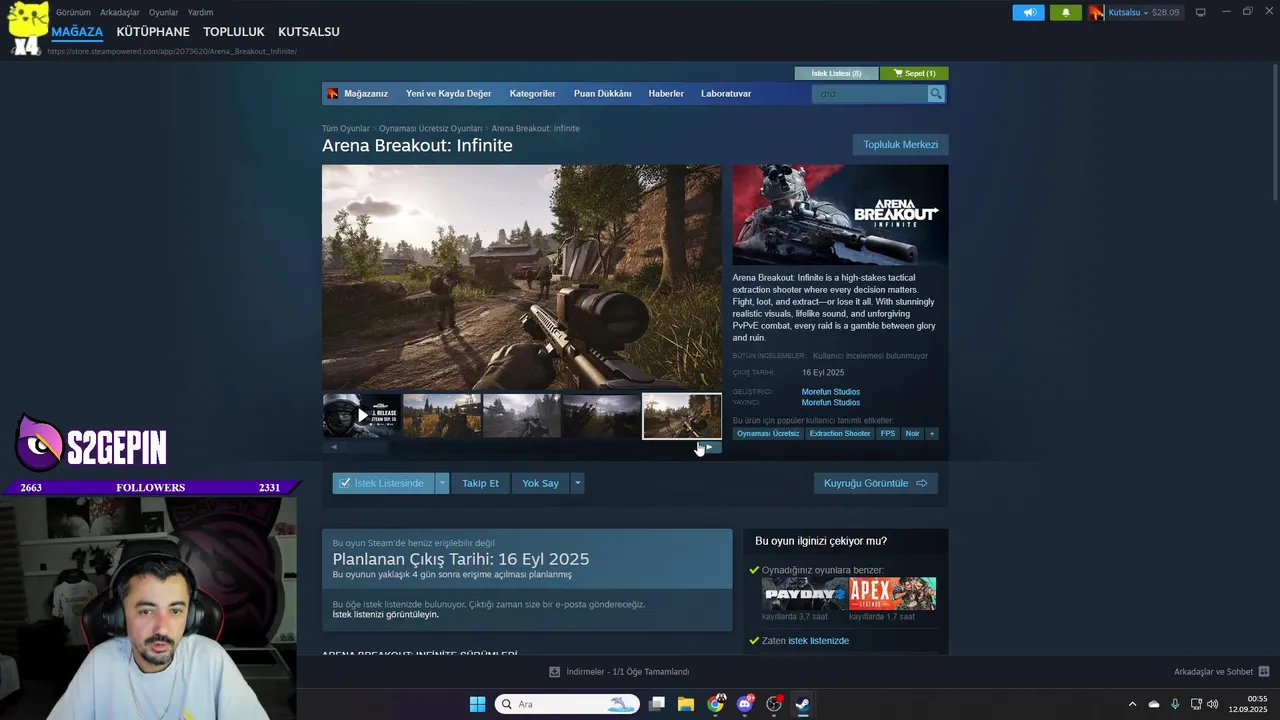Open Haberler in store navigation
The image size is (1280, 720).
pos(666,93)
